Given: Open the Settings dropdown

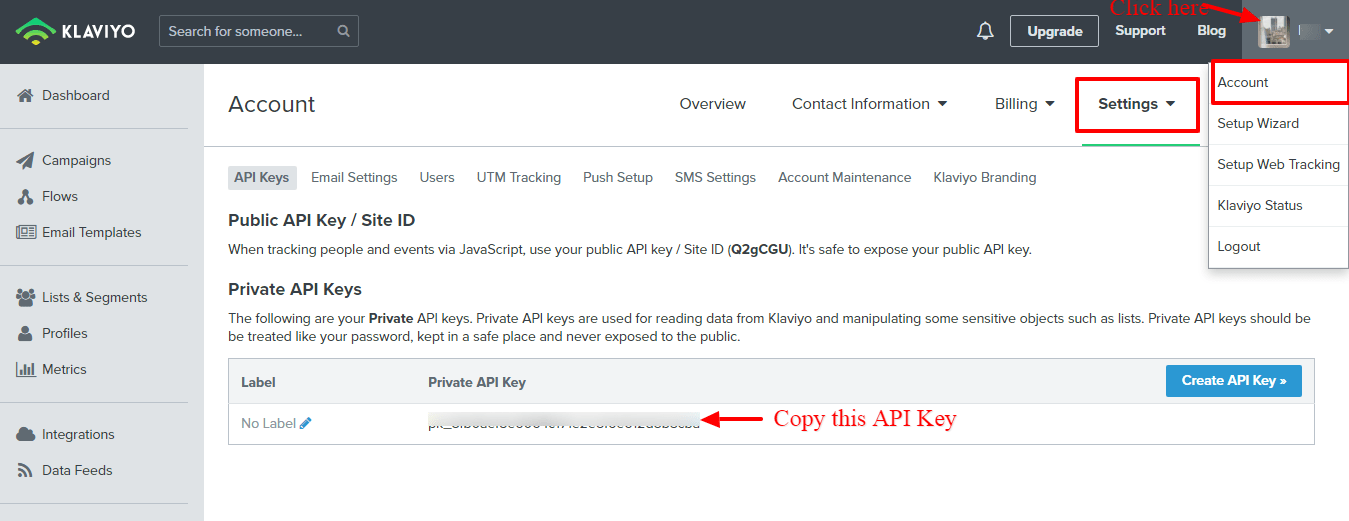Looking at the screenshot, I should pyautogui.click(x=1137, y=104).
